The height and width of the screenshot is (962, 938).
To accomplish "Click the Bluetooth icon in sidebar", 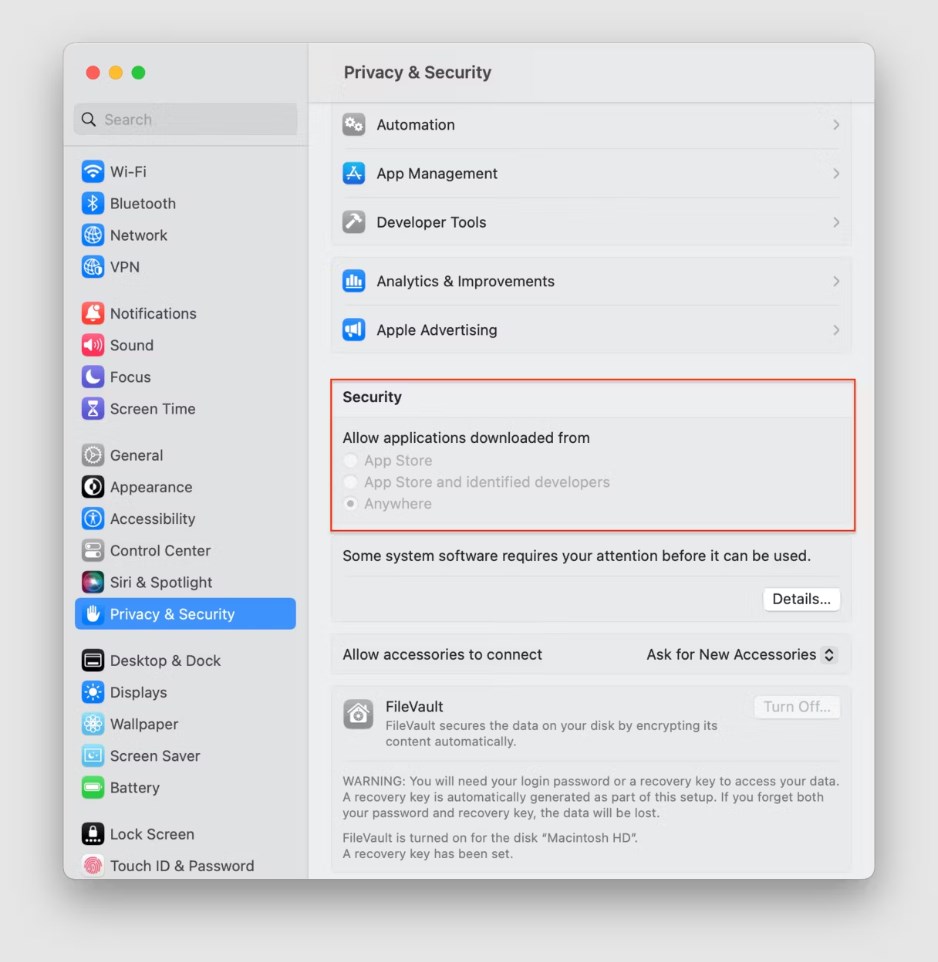I will tap(93, 203).
